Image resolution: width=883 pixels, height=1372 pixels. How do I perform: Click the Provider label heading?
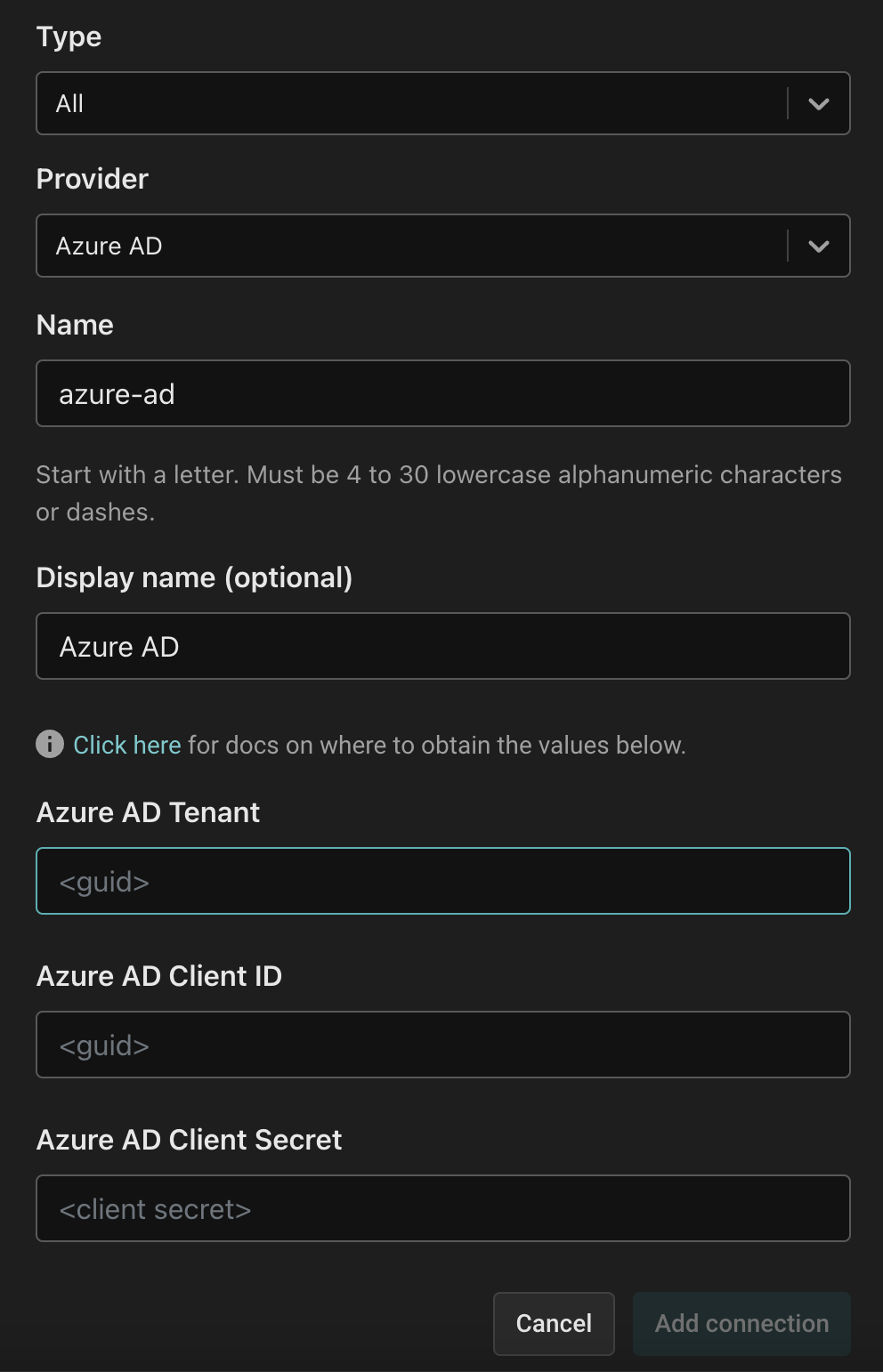92,179
